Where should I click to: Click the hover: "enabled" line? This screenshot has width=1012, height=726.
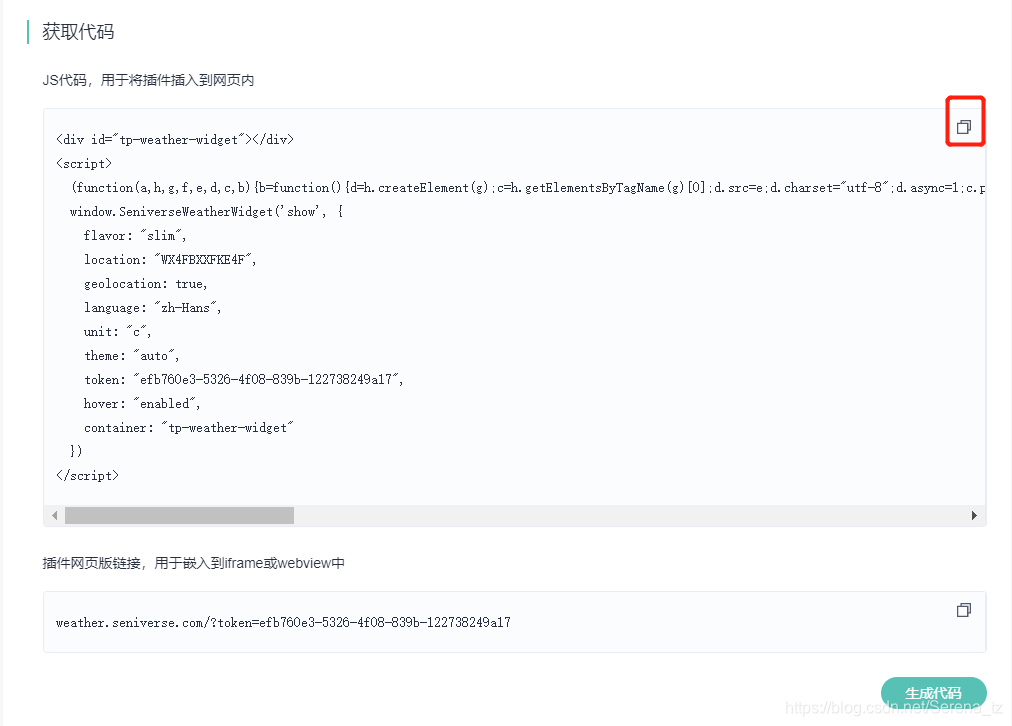142,403
